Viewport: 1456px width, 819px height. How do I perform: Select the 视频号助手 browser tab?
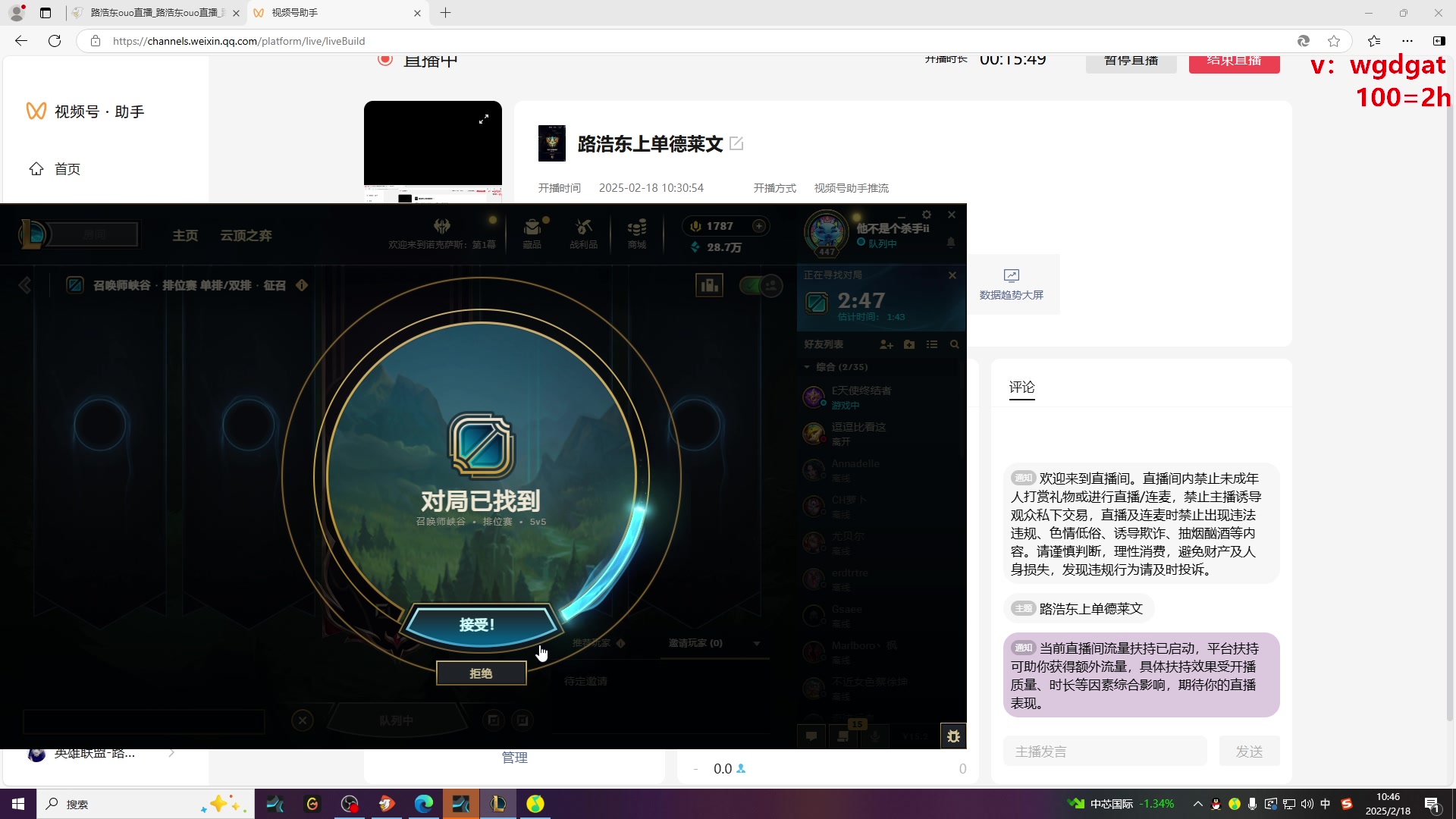(337, 13)
